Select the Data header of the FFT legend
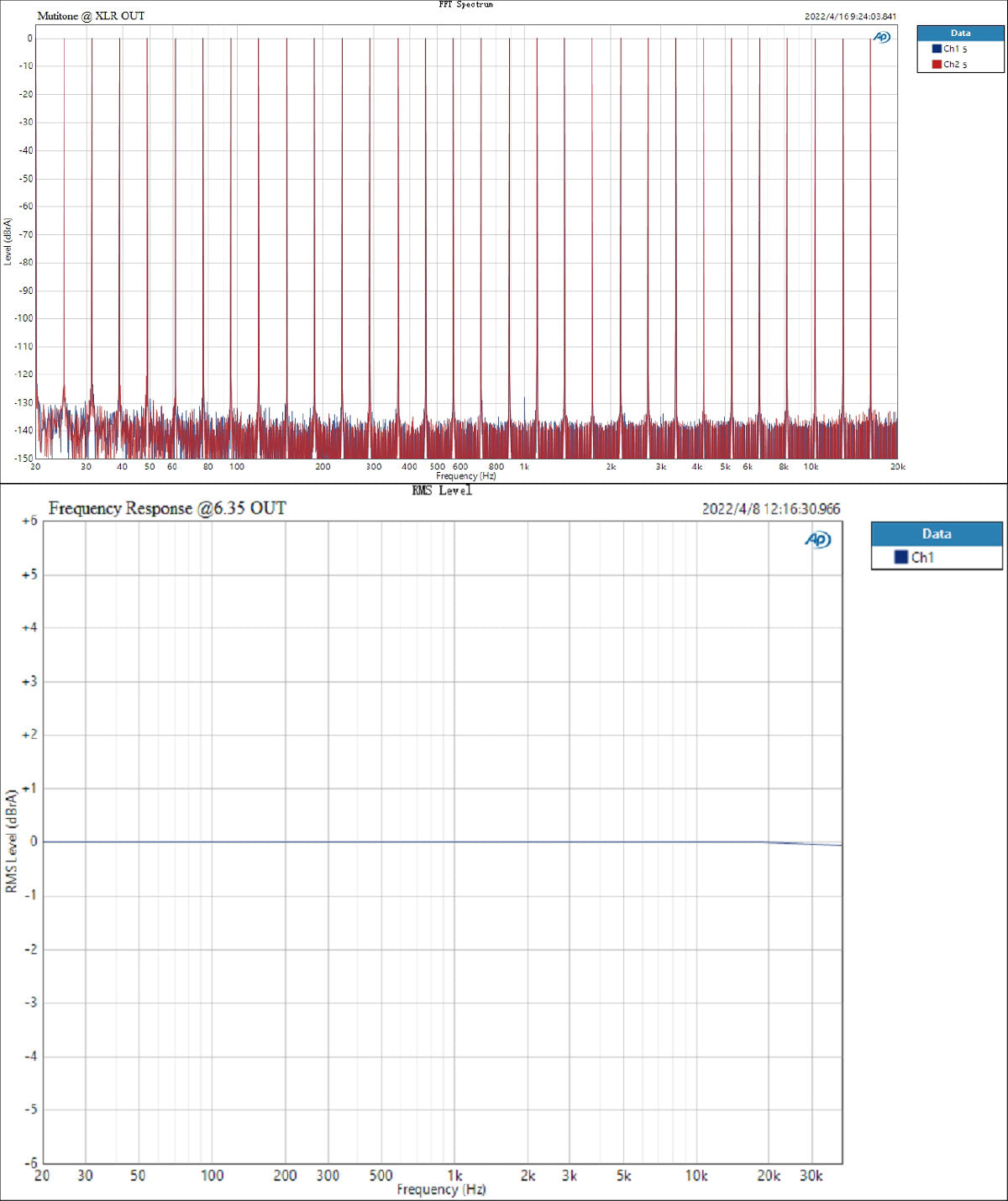 tap(960, 33)
